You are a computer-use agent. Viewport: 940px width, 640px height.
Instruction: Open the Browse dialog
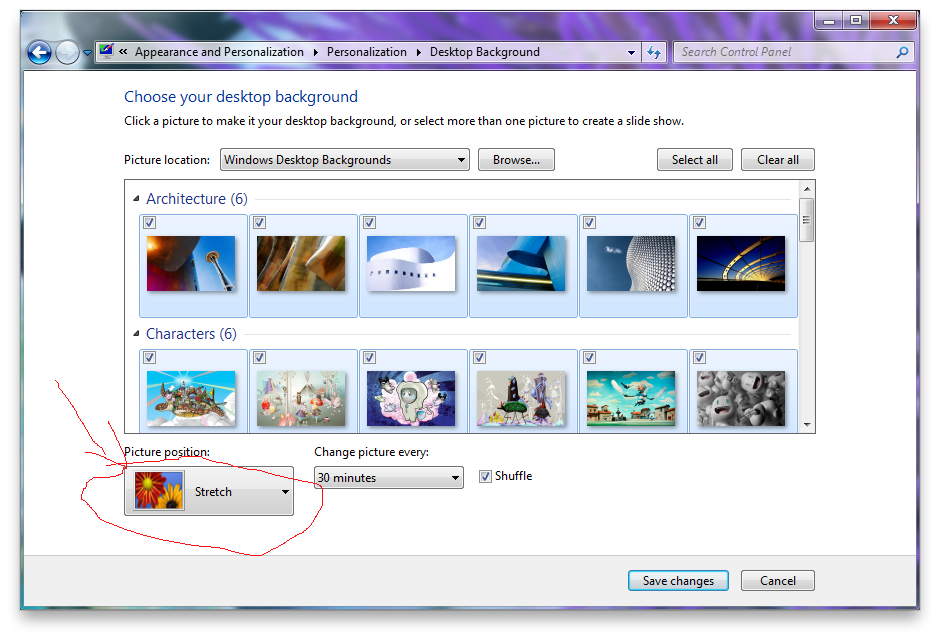coord(516,159)
